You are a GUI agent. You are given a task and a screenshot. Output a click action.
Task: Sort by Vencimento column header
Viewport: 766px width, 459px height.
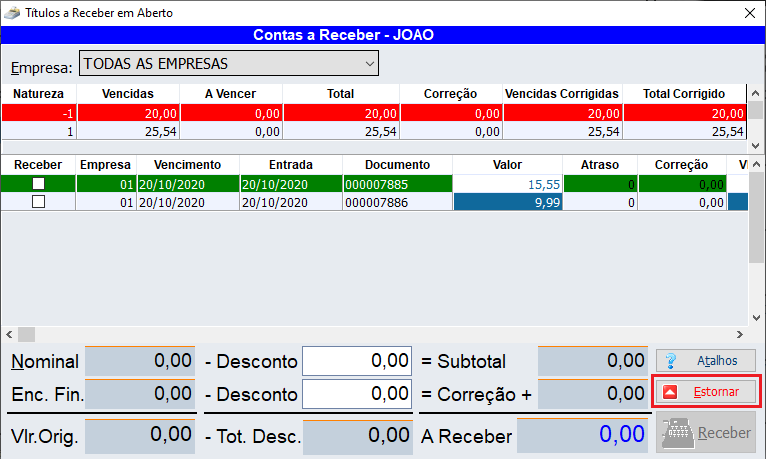[187, 165]
